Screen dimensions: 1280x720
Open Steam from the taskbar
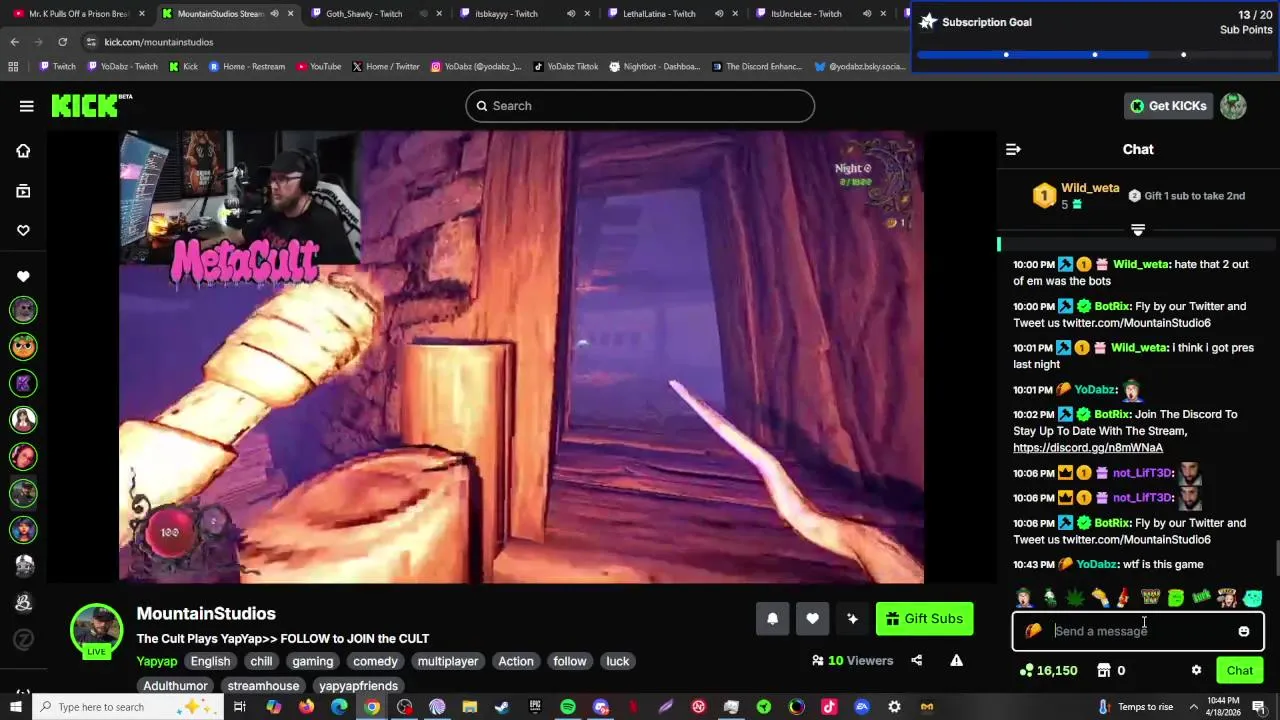[502, 707]
